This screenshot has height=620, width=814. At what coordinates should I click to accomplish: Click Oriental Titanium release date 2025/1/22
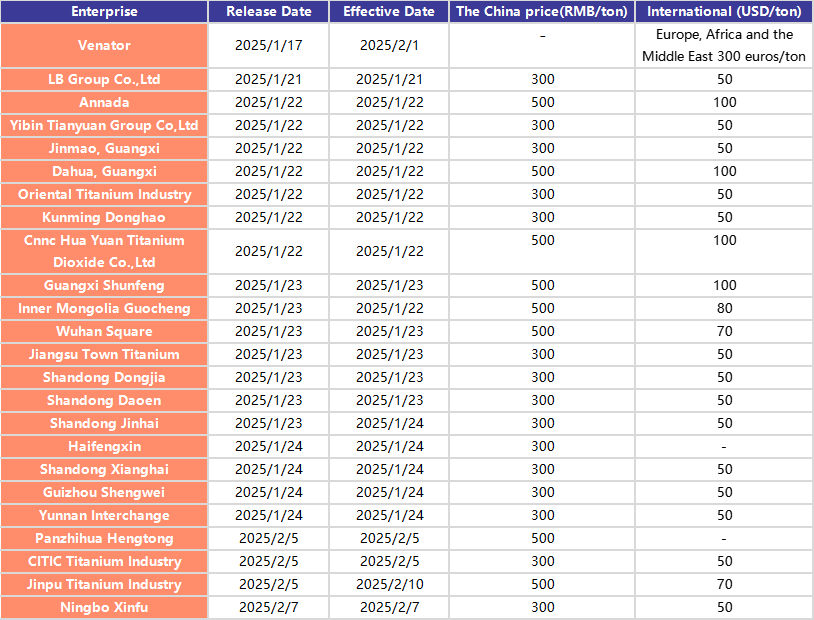tap(268, 194)
